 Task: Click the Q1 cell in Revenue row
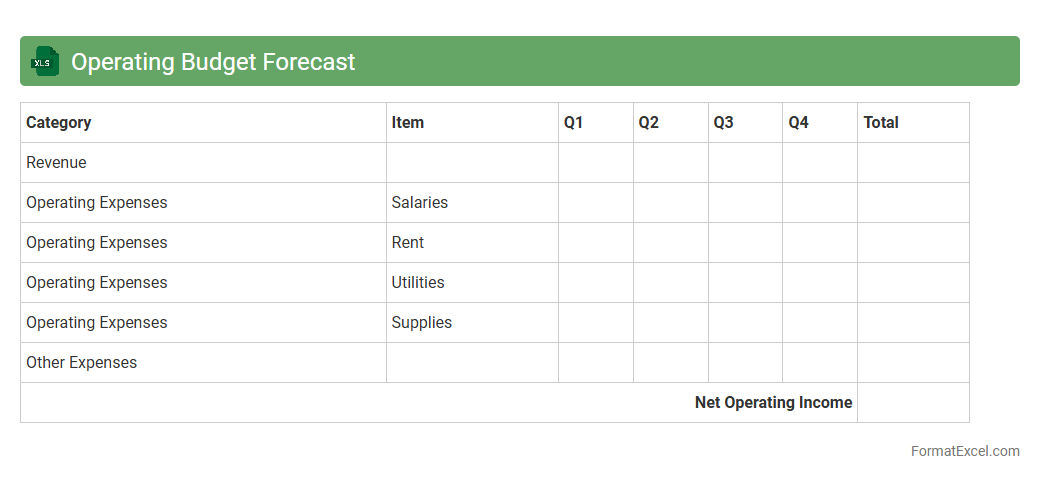point(596,163)
